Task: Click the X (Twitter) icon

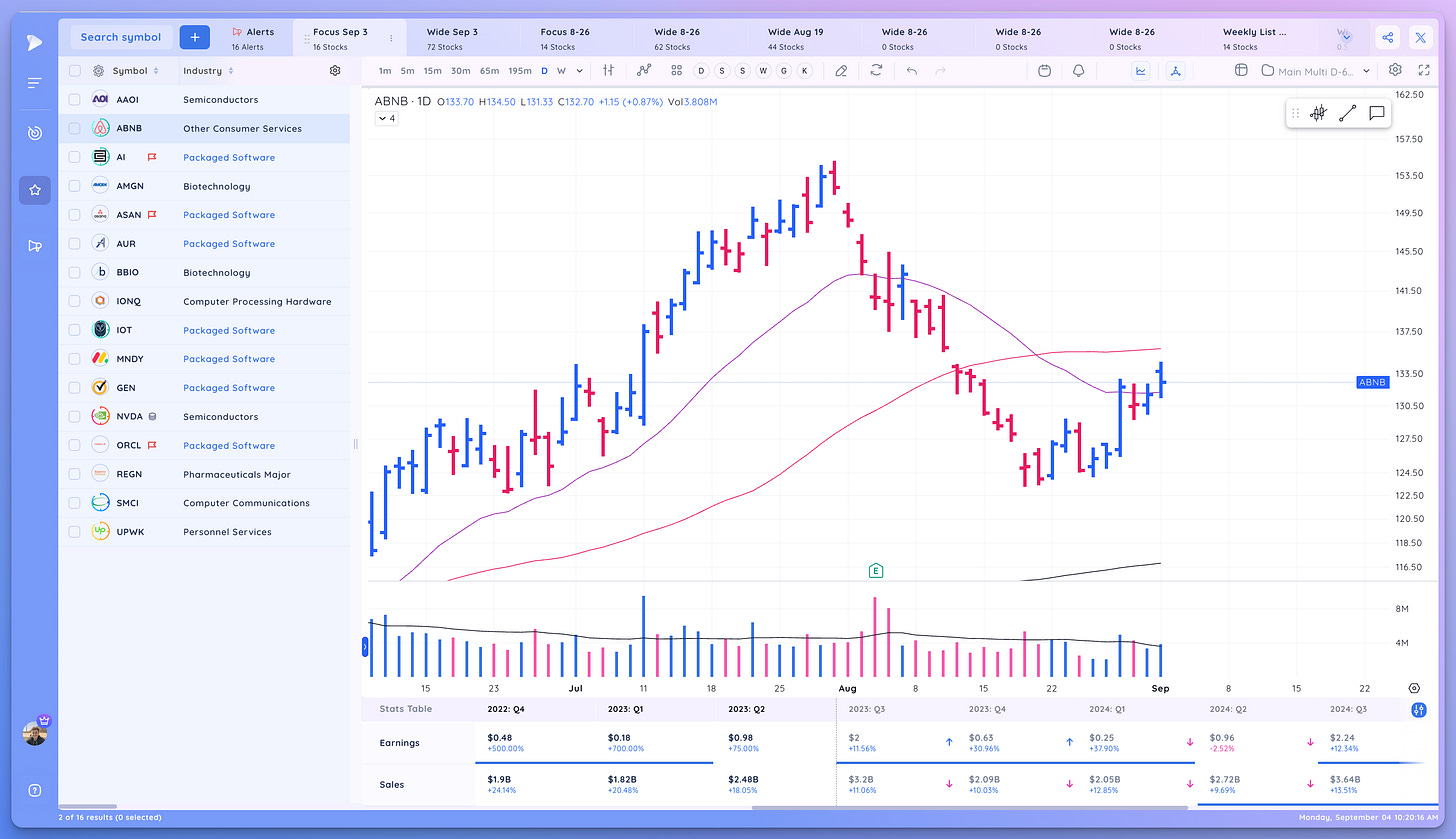Action: point(1421,38)
